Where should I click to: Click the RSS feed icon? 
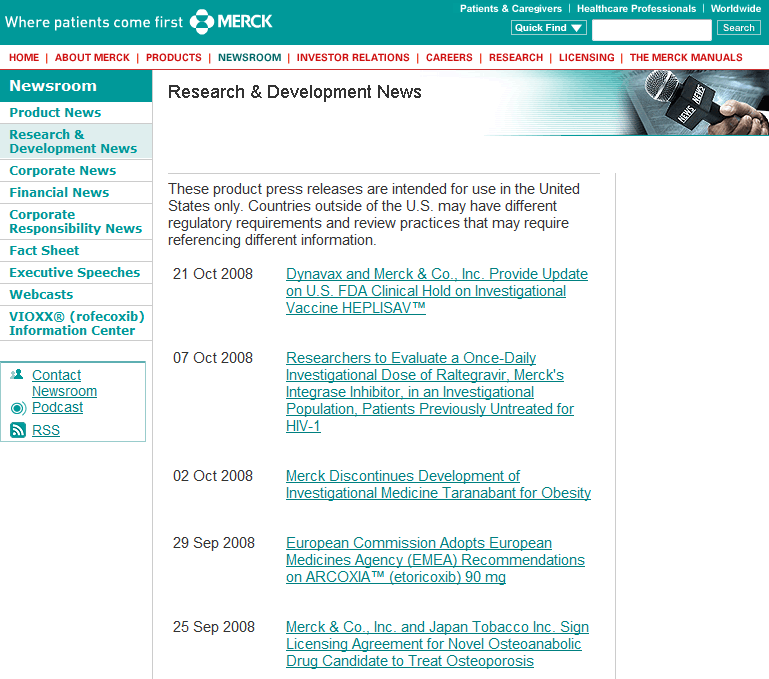click(x=18, y=430)
